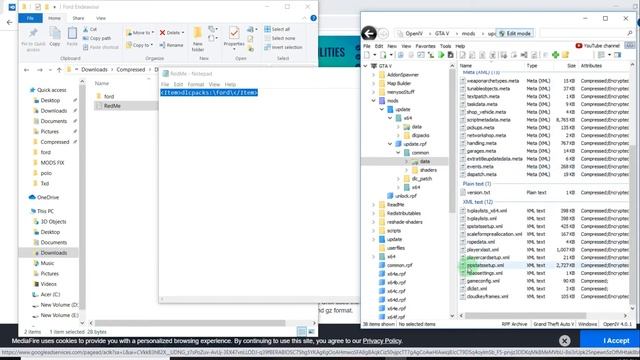Click Explorer file pane horizontal scrollbar

point(190,323)
